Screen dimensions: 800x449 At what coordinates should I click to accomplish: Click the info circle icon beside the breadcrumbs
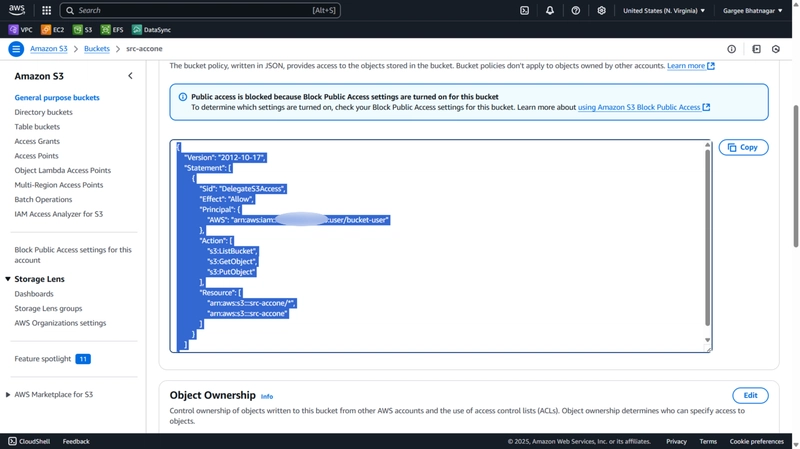pos(731,49)
